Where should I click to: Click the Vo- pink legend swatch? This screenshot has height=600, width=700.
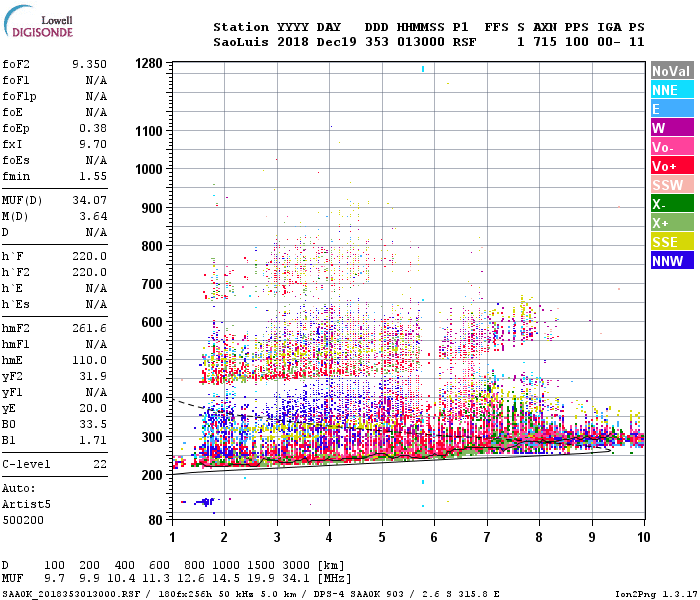point(672,147)
